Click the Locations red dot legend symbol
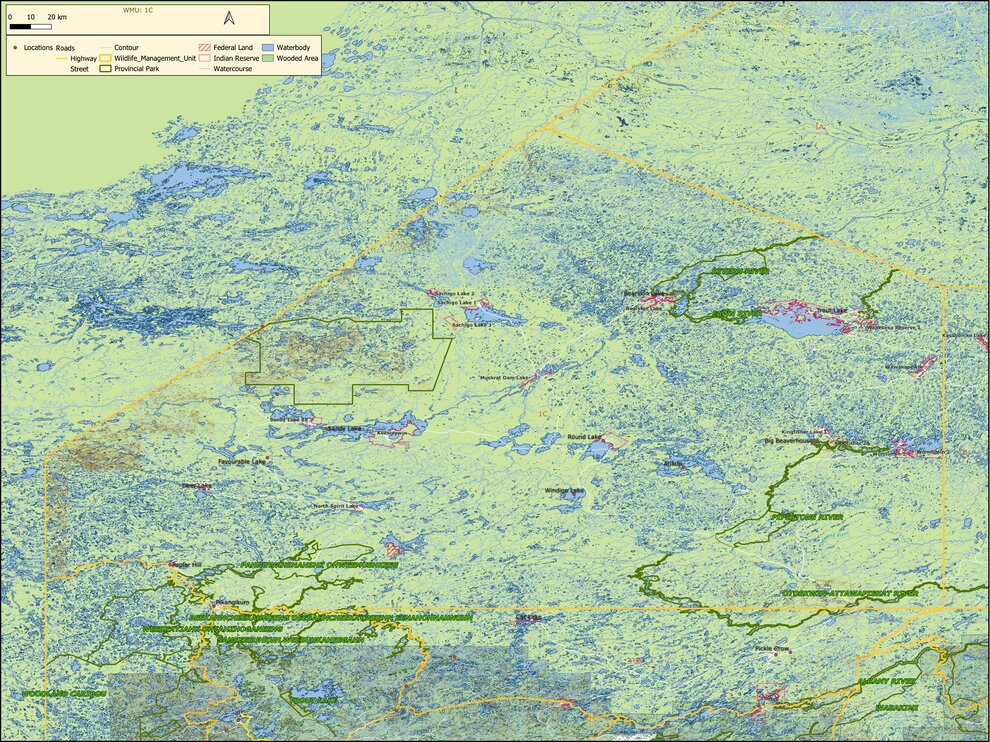 (x=15, y=47)
